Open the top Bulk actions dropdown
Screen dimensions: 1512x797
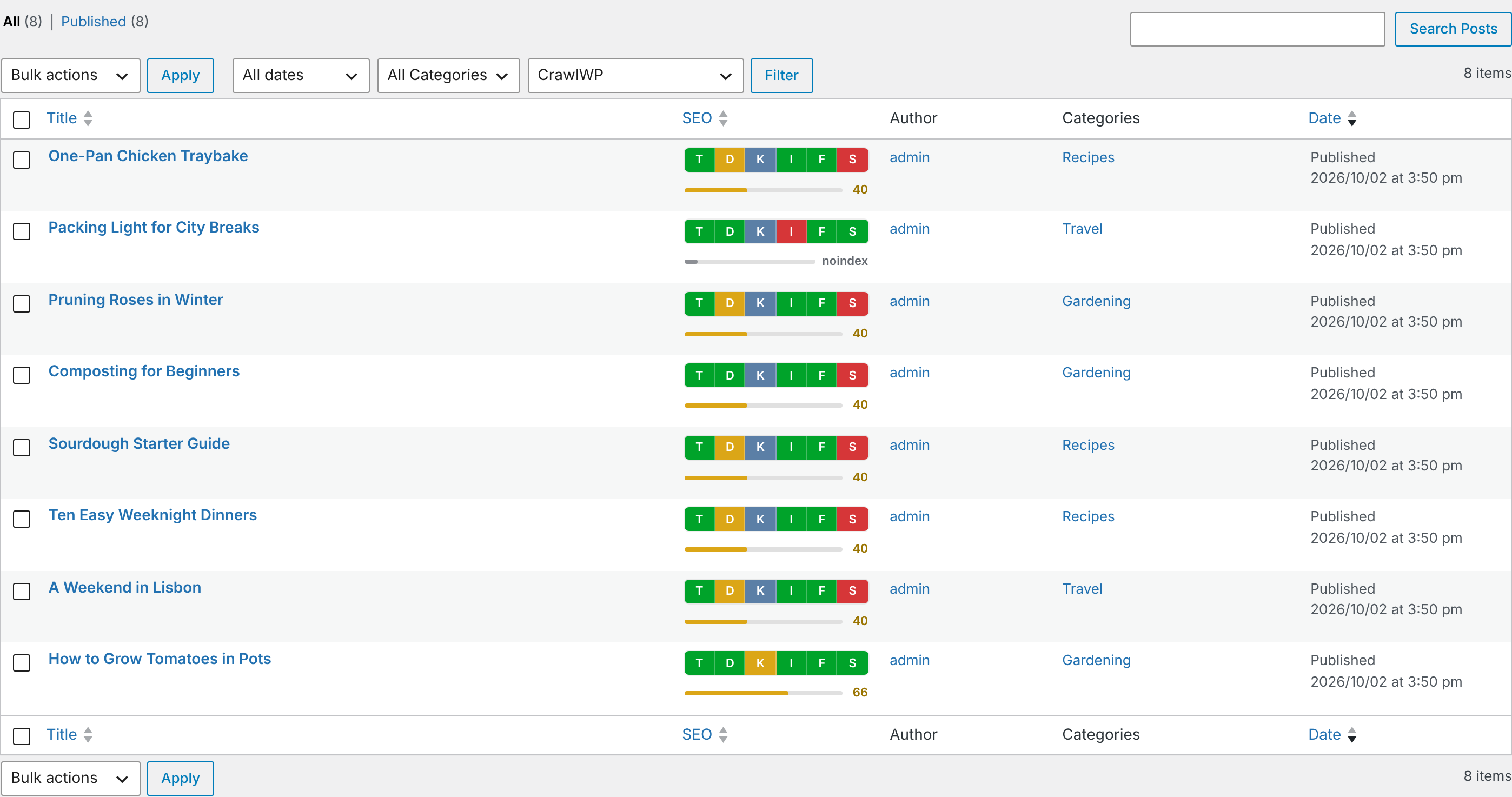[x=70, y=75]
